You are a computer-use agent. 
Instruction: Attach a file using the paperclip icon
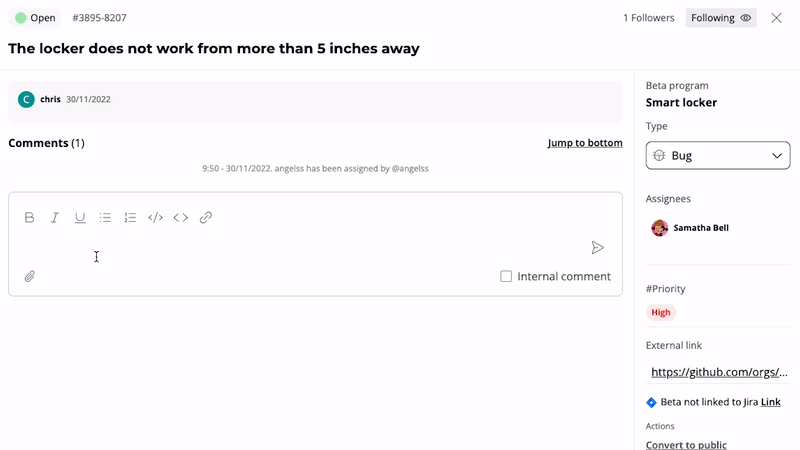30,276
